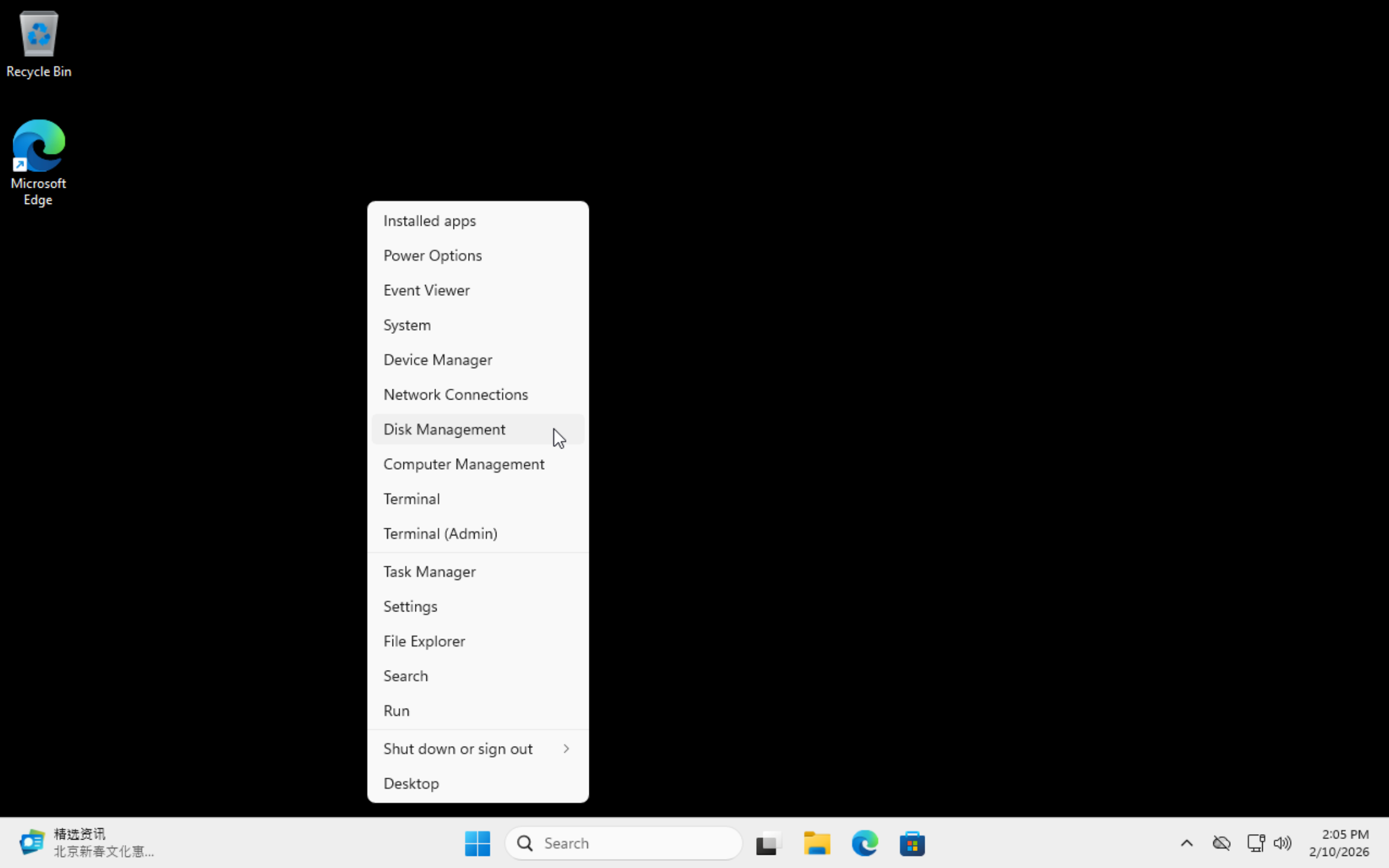Click the Run menu entry

(396, 710)
